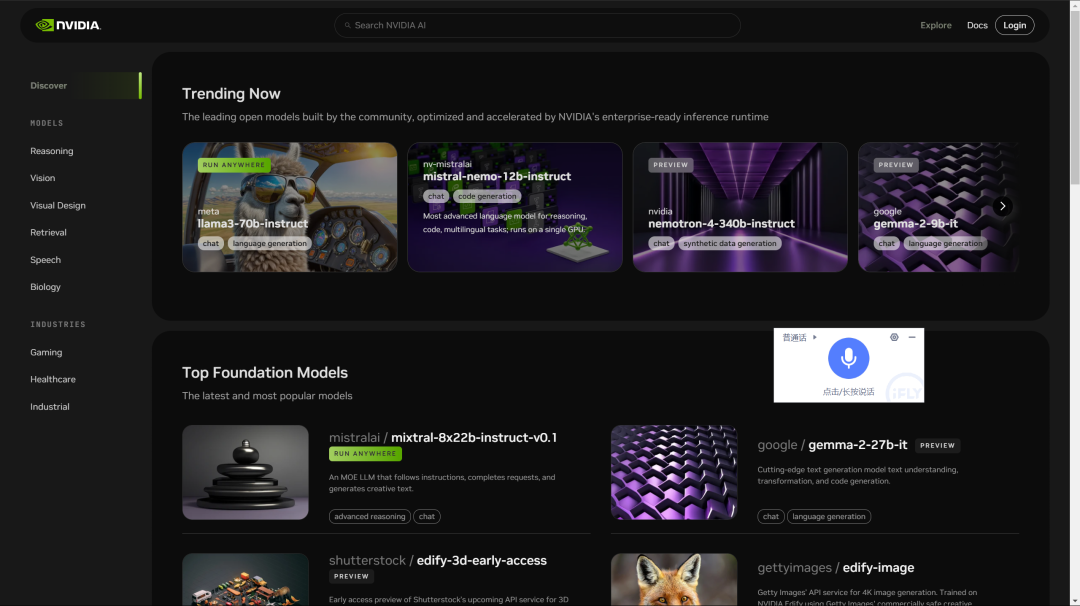Click the mixtral stacked stones thumbnail
This screenshot has height=606, width=1080.
click(245, 472)
